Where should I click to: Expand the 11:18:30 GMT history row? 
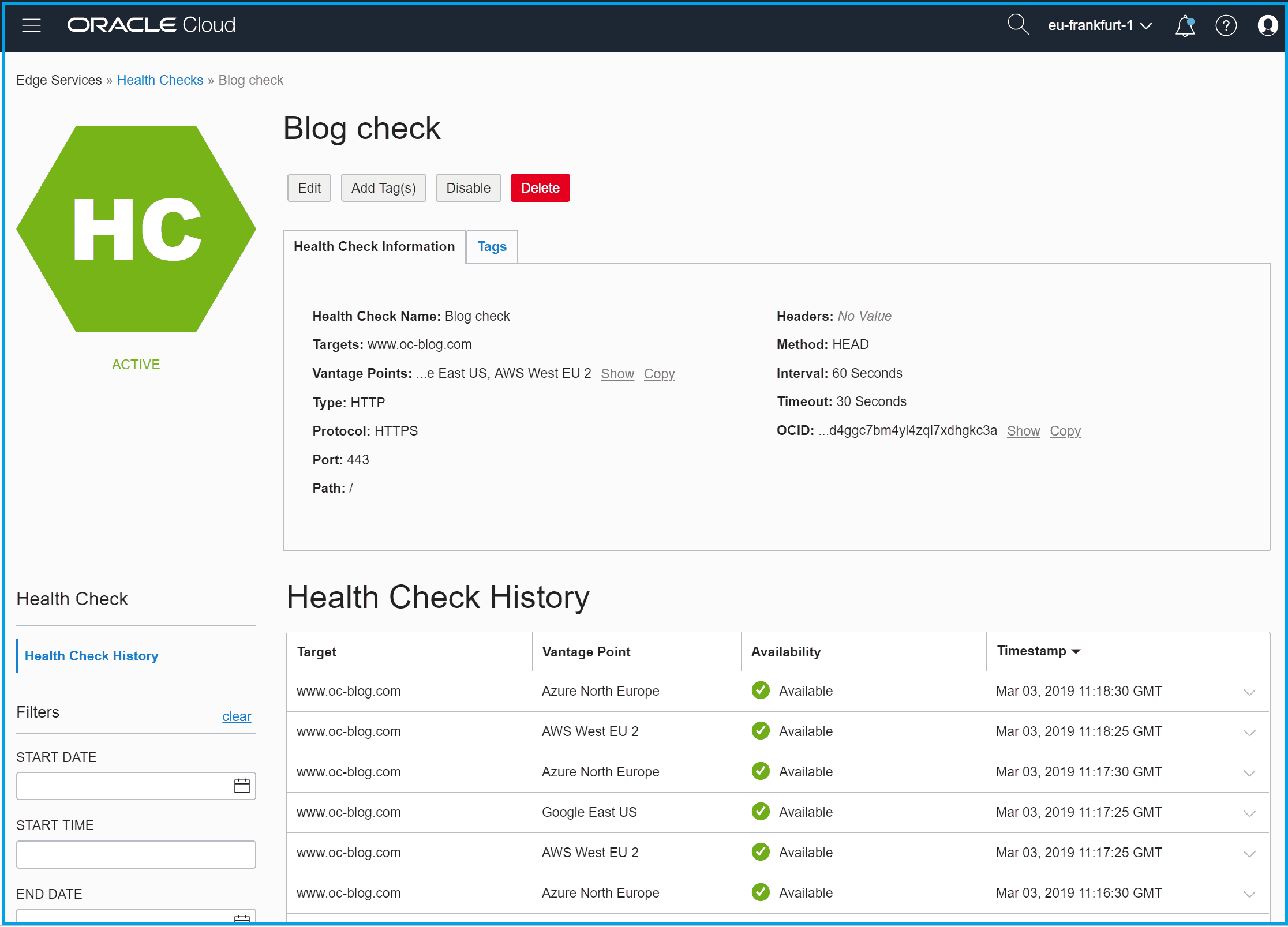[x=1249, y=692]
